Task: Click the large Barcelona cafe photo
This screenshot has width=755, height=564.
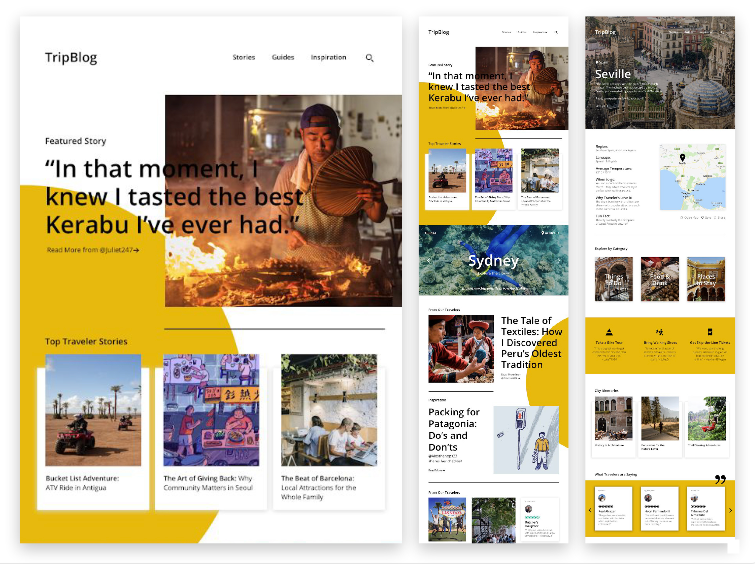Action: tap(329, 410)
